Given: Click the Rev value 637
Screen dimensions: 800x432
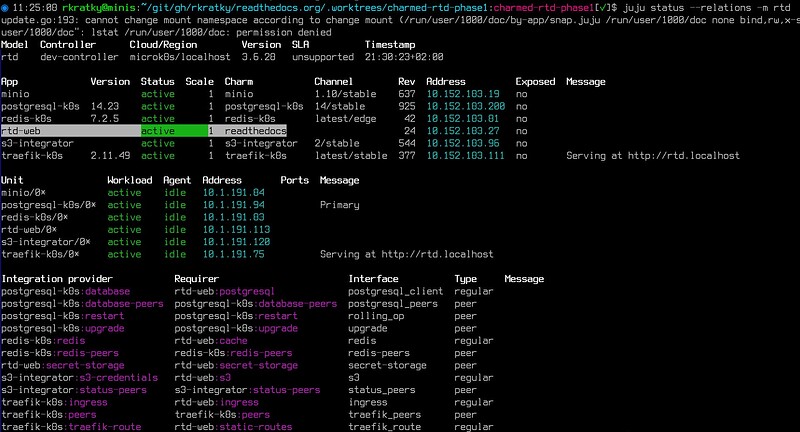Looking at the screenshot, I should [x=407, y=94].
